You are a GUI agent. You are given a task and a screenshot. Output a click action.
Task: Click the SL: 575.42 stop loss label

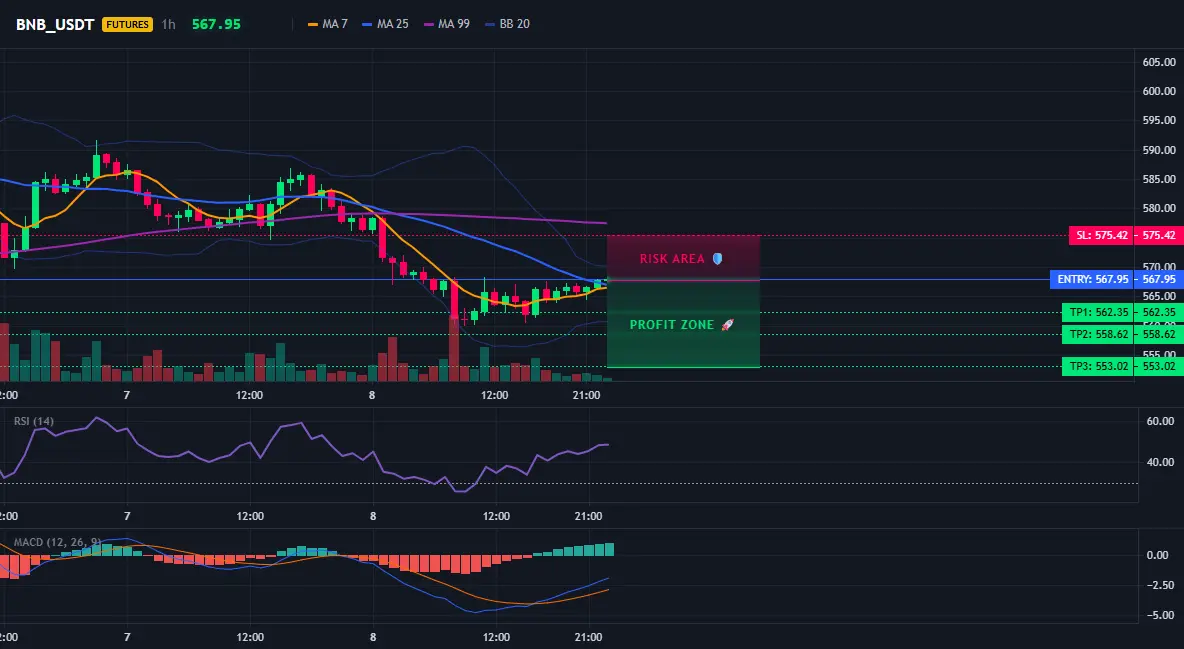(1101, 235)
